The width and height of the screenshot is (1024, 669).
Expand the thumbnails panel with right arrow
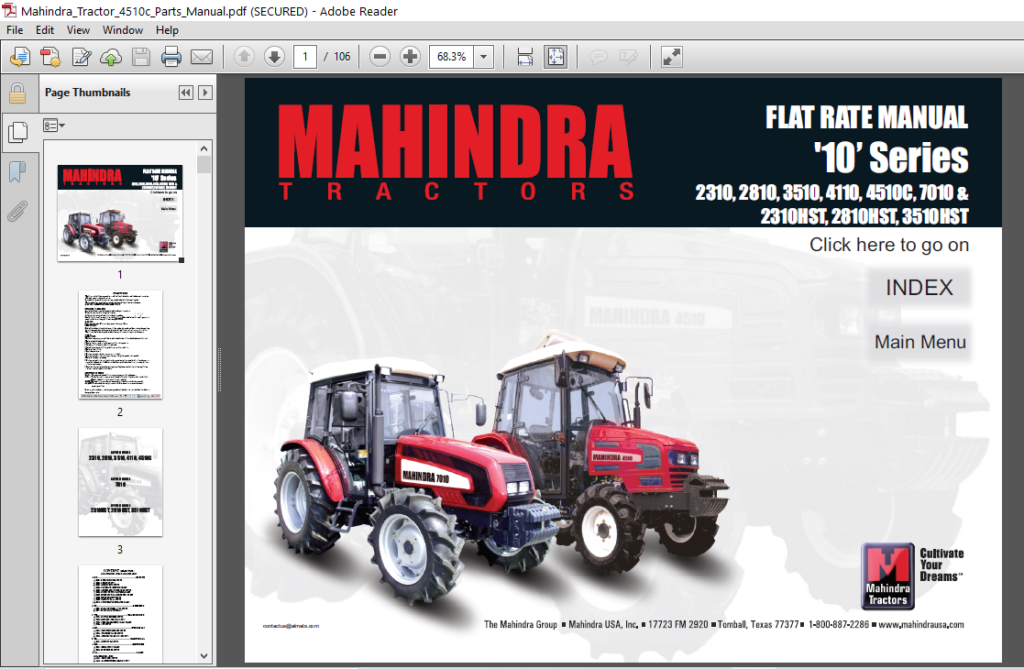click(x=205, y=93)
